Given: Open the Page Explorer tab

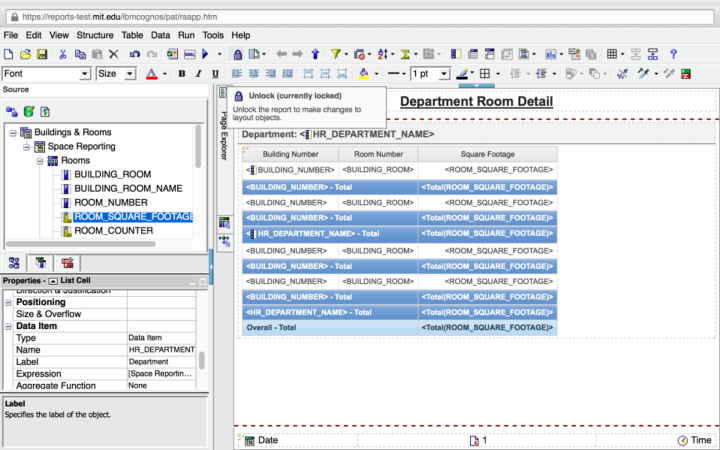Looking at the screenshot, I should (x=223, y=138).
